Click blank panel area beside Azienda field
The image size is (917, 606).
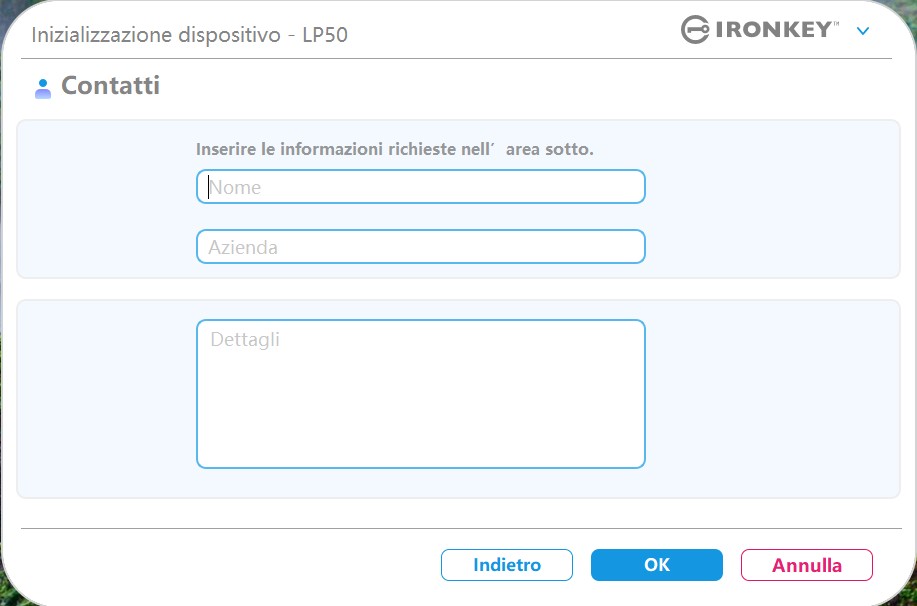coord(772,247)
